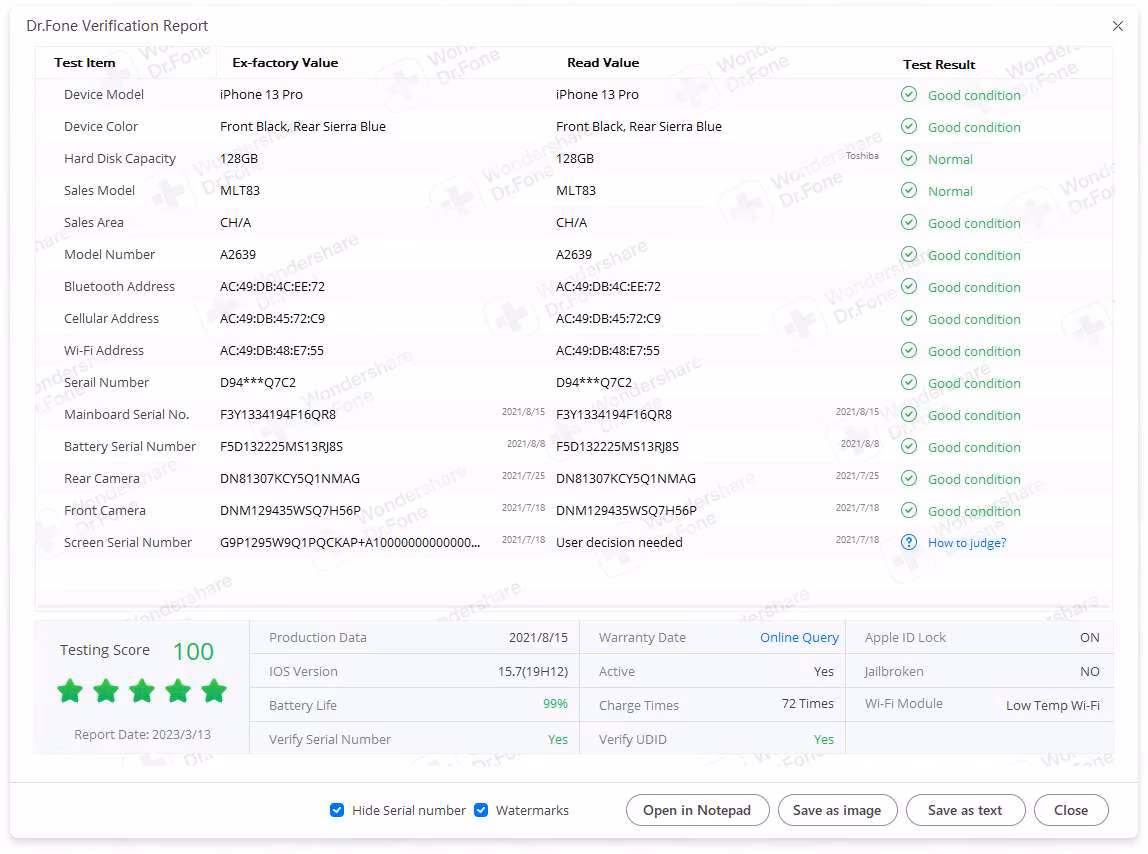1148x854 pixels.
Task: Open the How to judge? link
Action: [966, 543]
